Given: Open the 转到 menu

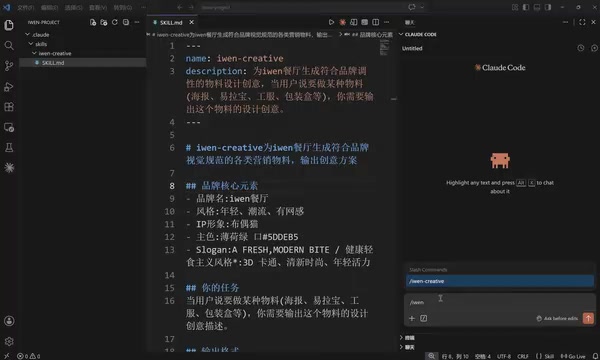Looking at the screenshot, I should 122,7.
